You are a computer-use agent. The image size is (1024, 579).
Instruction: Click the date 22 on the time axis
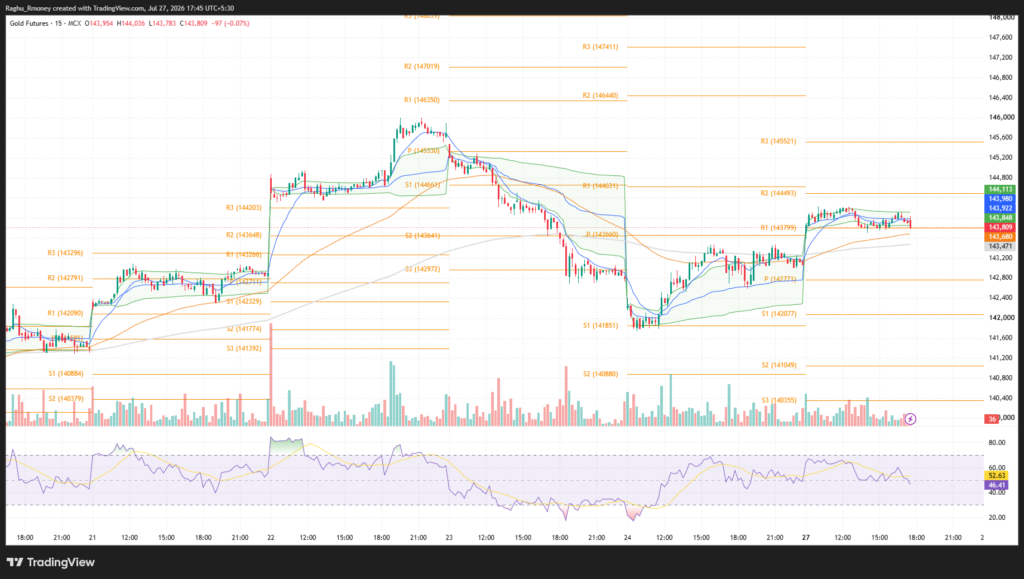pyautogui.click(x=270, y=538)
